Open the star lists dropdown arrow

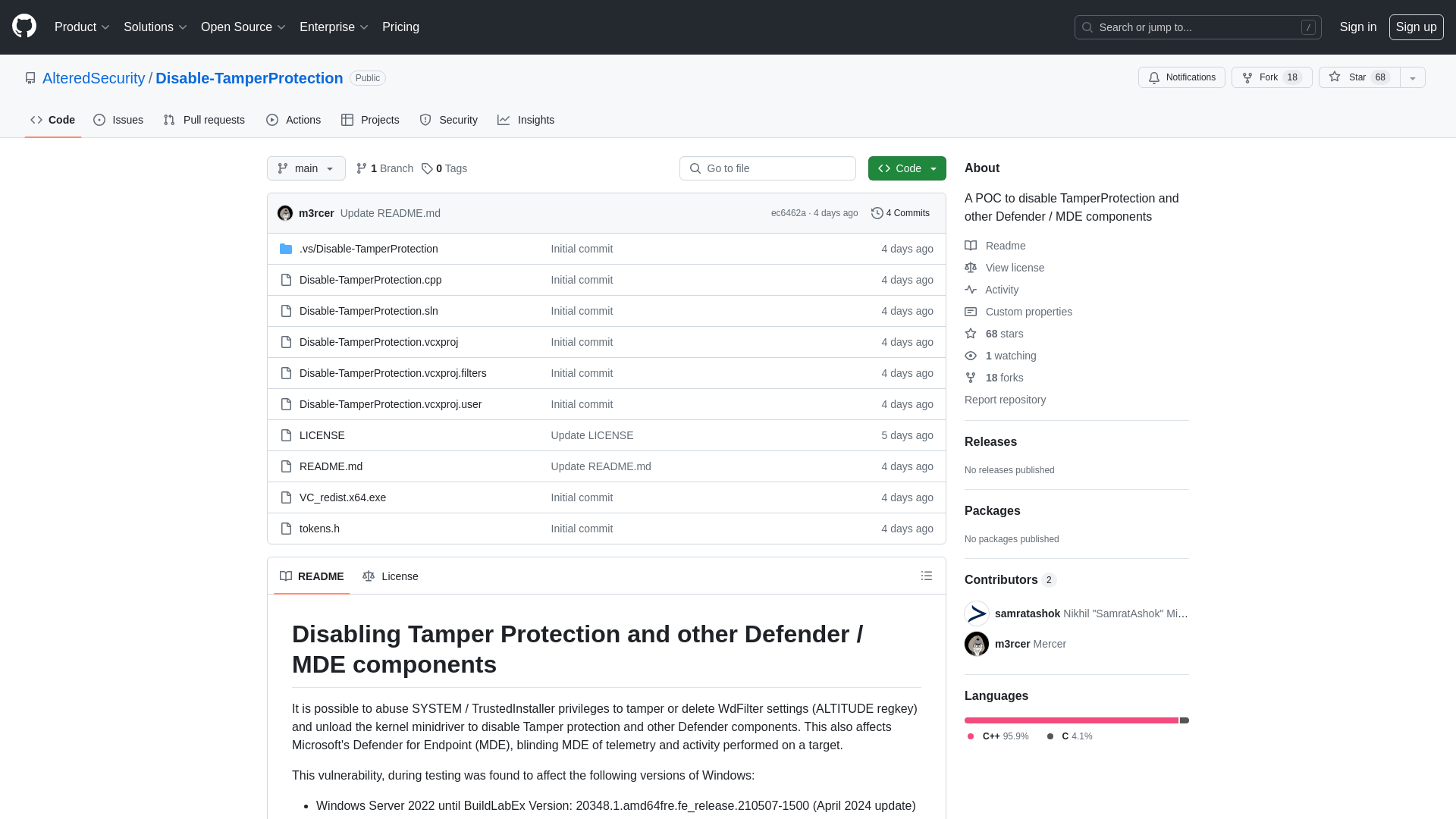tap(1413, 77)
